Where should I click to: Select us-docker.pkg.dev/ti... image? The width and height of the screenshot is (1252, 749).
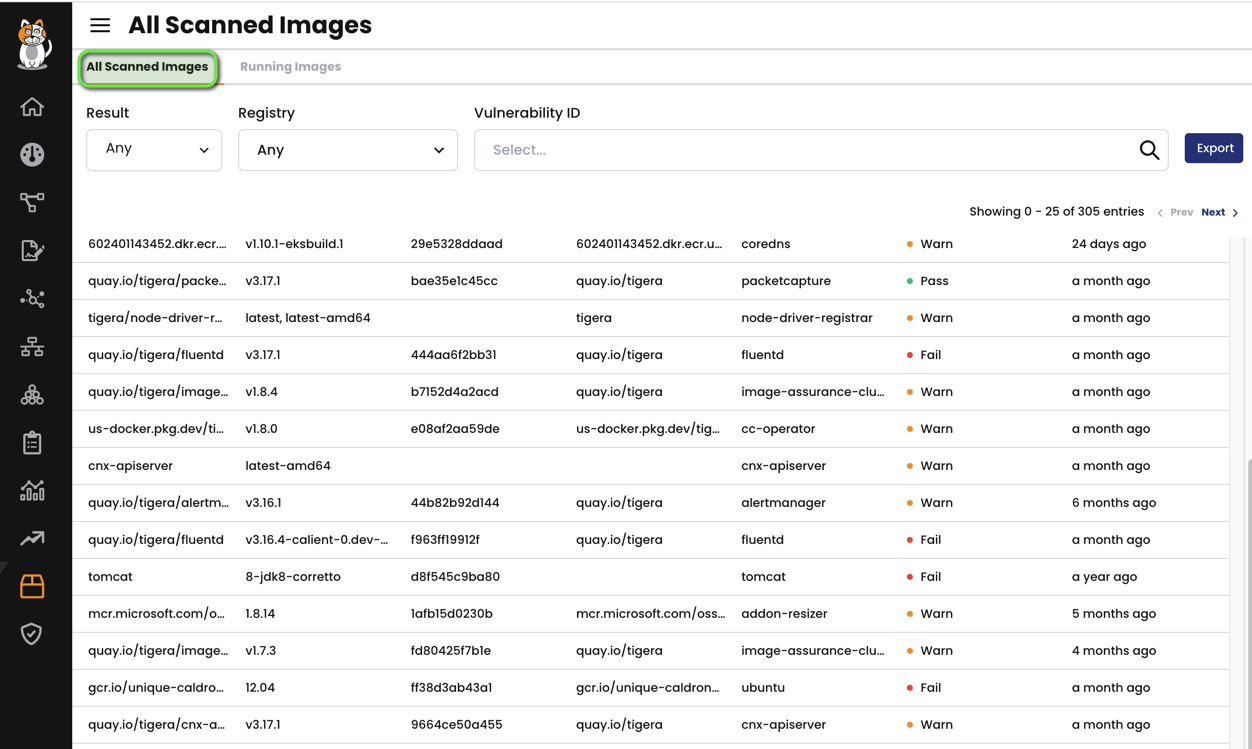tap(156, 429)
